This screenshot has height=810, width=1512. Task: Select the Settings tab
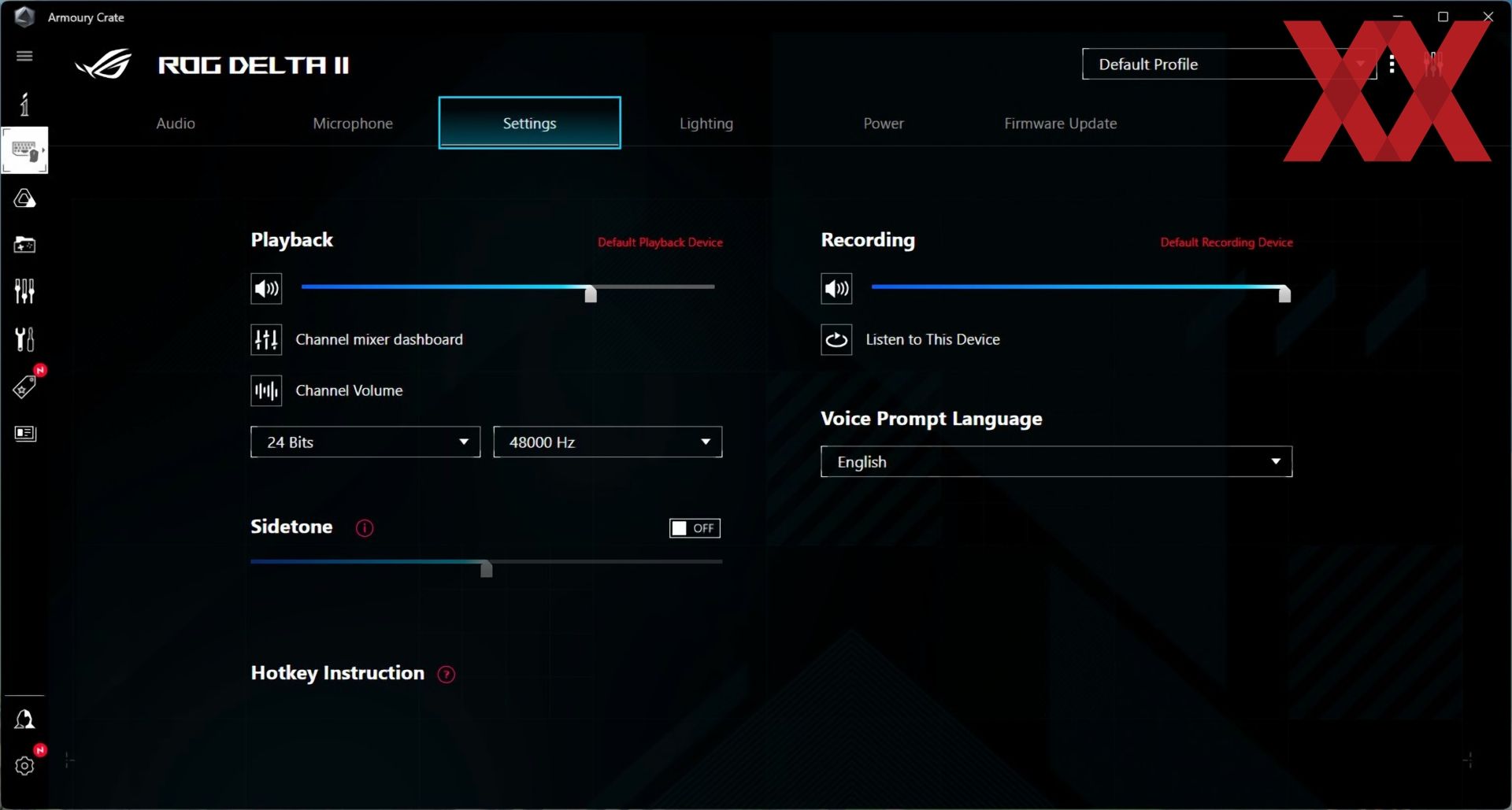tap(529, 123)
